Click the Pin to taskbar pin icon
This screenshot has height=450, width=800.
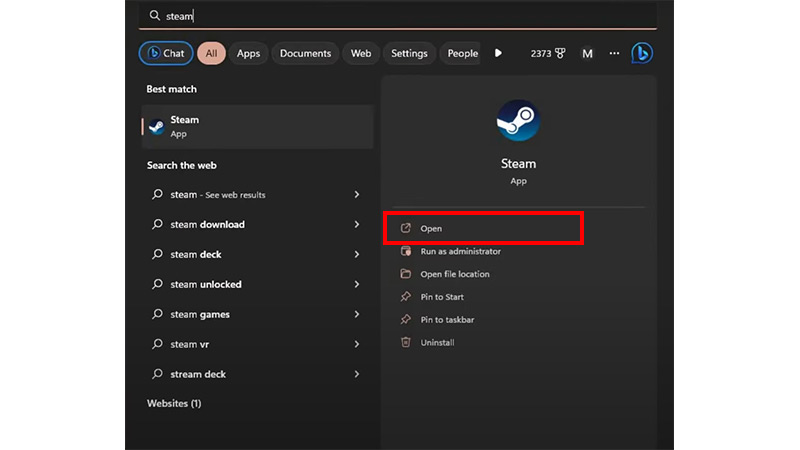tap(406, 319)
